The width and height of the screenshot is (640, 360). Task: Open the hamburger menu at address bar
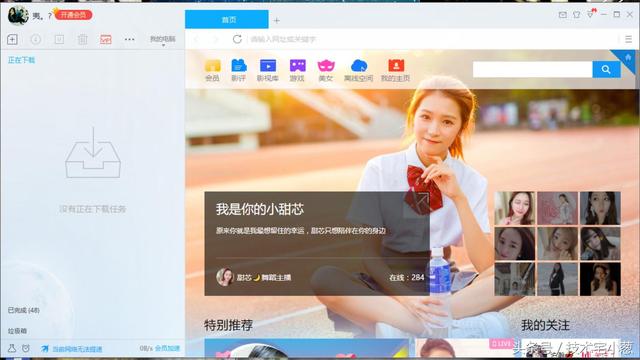click(x=629, y=39)
